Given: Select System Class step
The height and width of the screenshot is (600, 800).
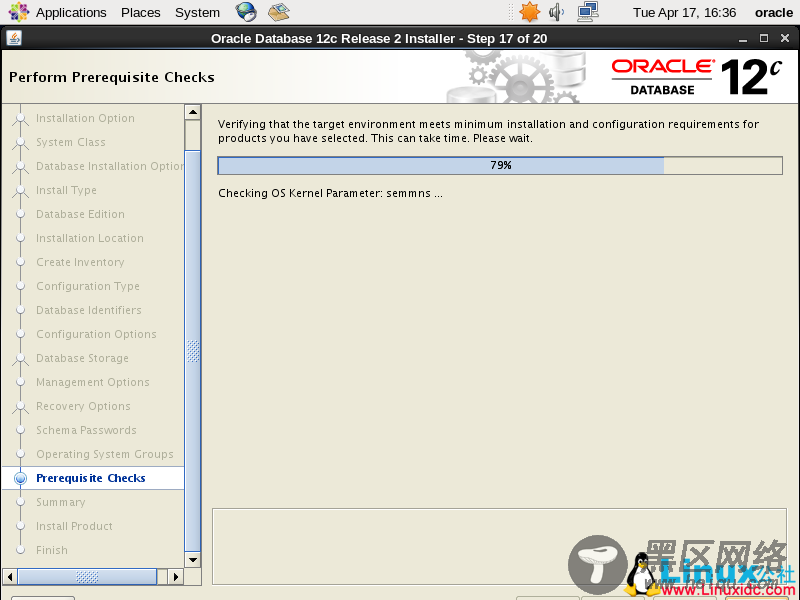Looking at the screenshot, I should click(x=70, y=142).
